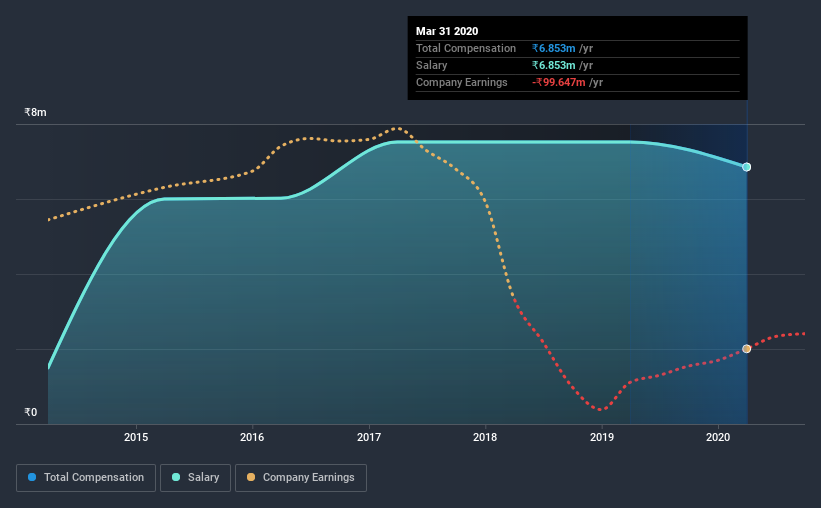The width and height of the screenshot is (821, 508).
Task: Click the Total Compensation label in tooltip
Action: [466, 49]
